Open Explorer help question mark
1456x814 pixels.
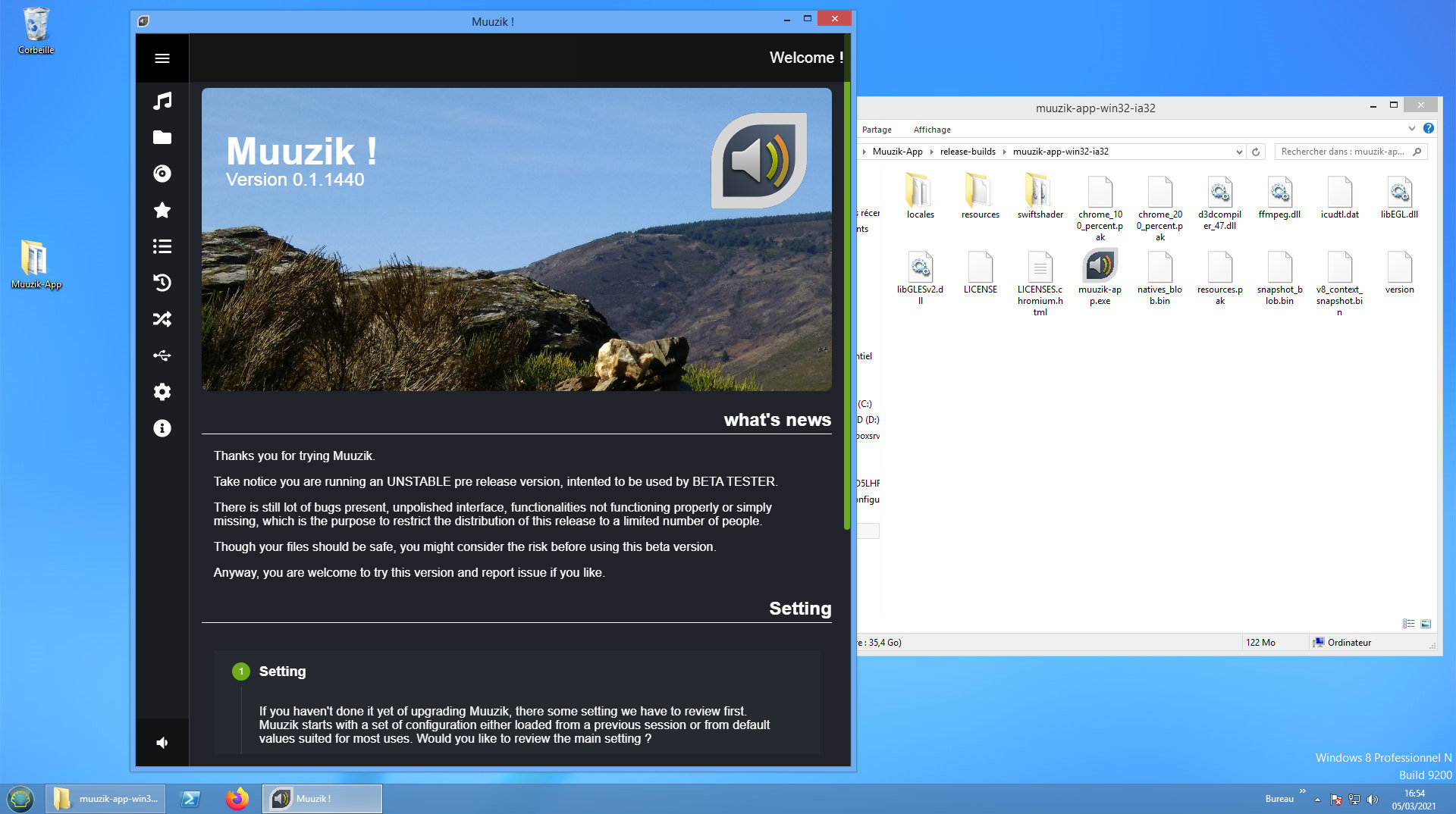(1428, 129)
